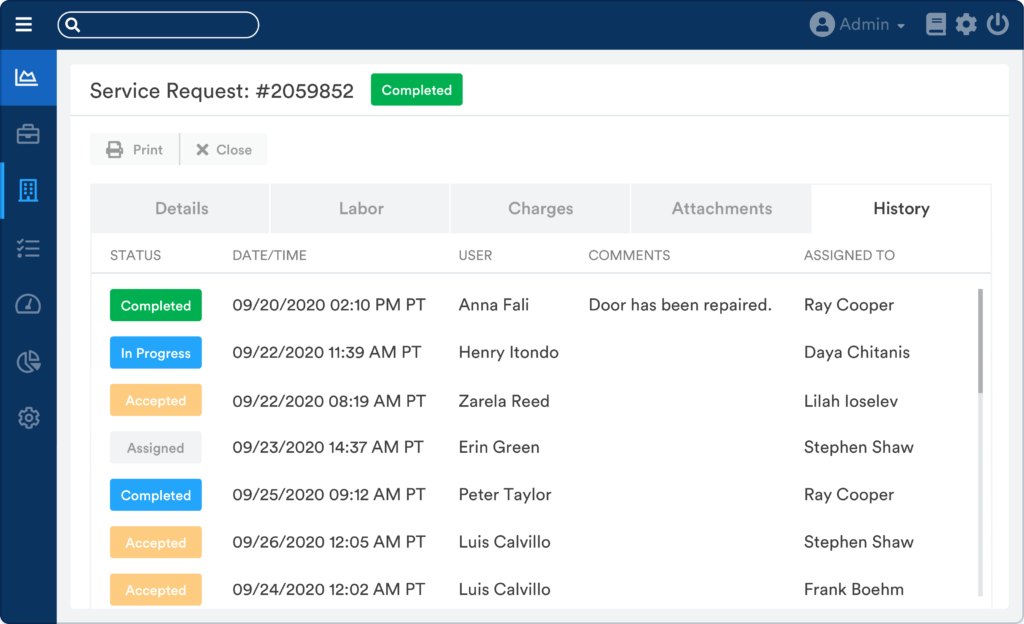The height and width of the screenshot is (624, 1024).
Task: Open the documentation book icon
Action: pos(936,25)
